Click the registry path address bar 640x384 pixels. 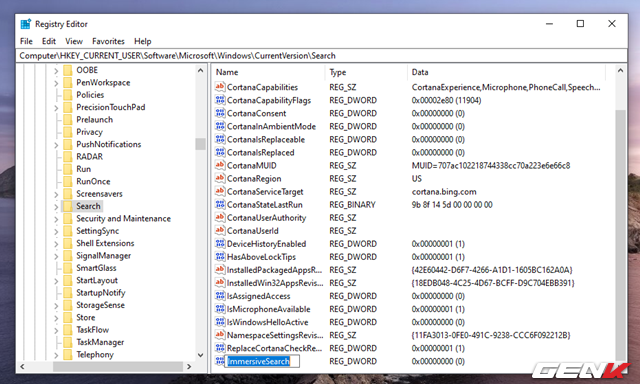322,55
